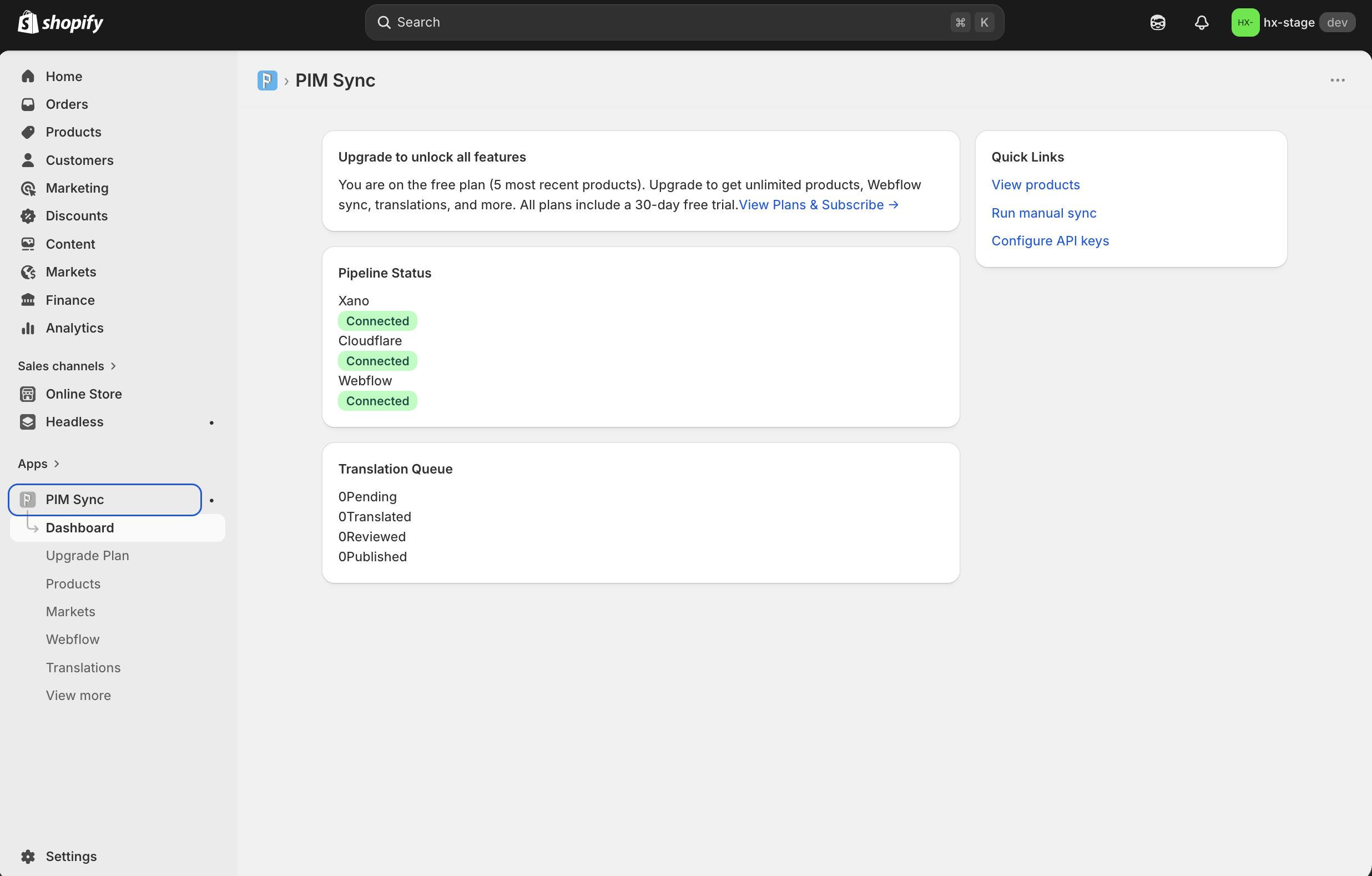Click the Connected badge under Webflow
Viewport: 1372px width, 876px height.
pyautogui.click(x=378, y=401)
